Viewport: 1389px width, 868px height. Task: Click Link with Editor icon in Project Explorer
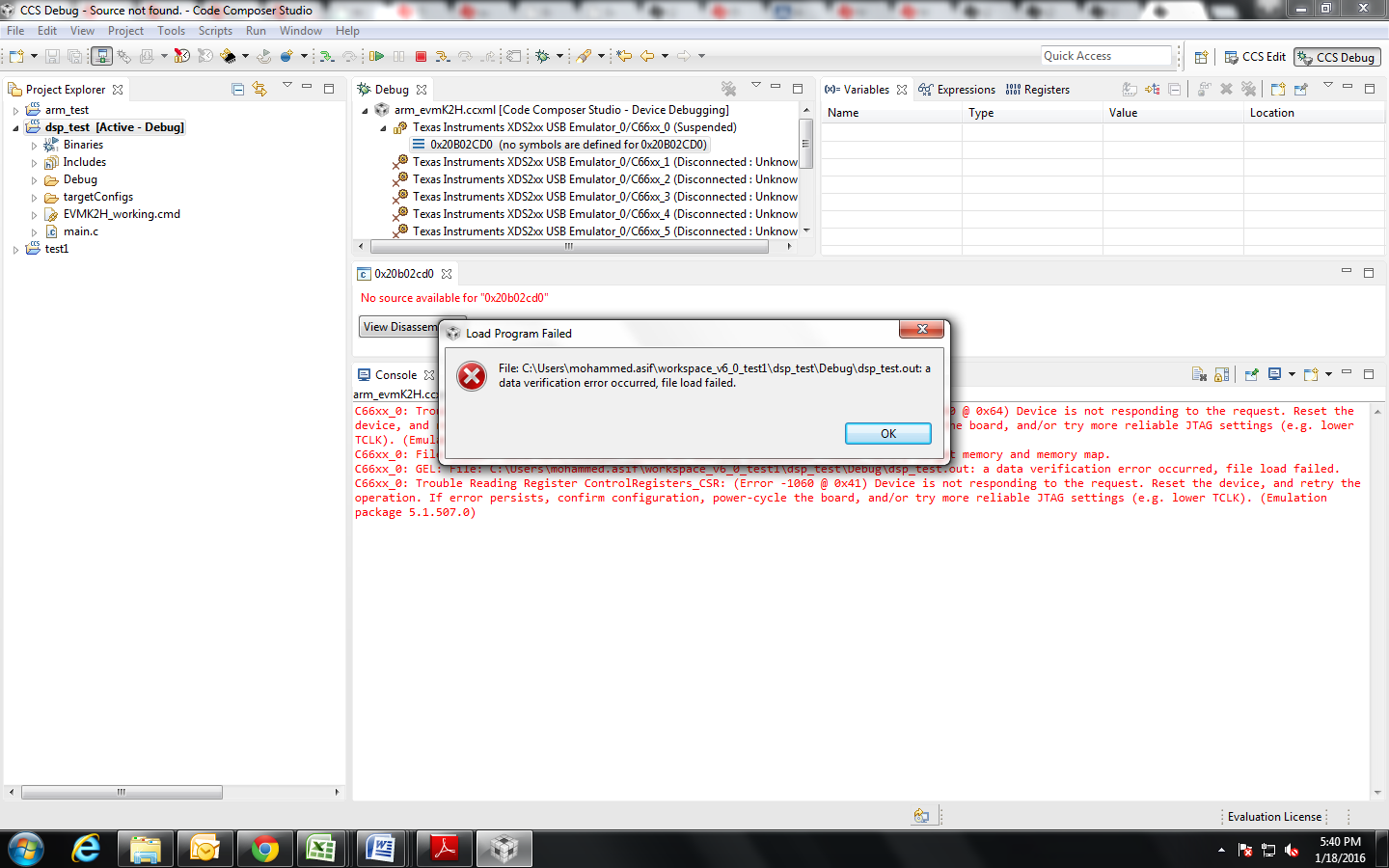[x=259, y=89]
